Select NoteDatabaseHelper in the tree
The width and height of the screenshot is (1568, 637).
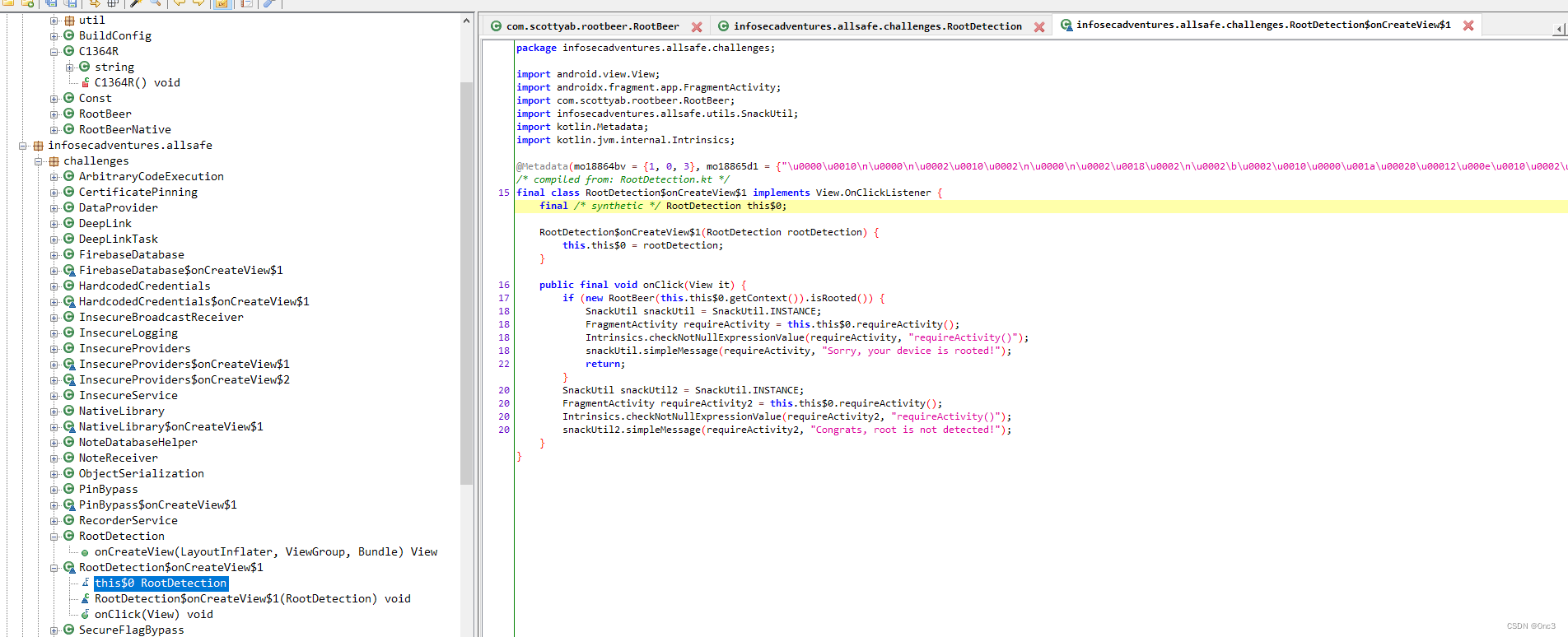(x=138, y=442)
